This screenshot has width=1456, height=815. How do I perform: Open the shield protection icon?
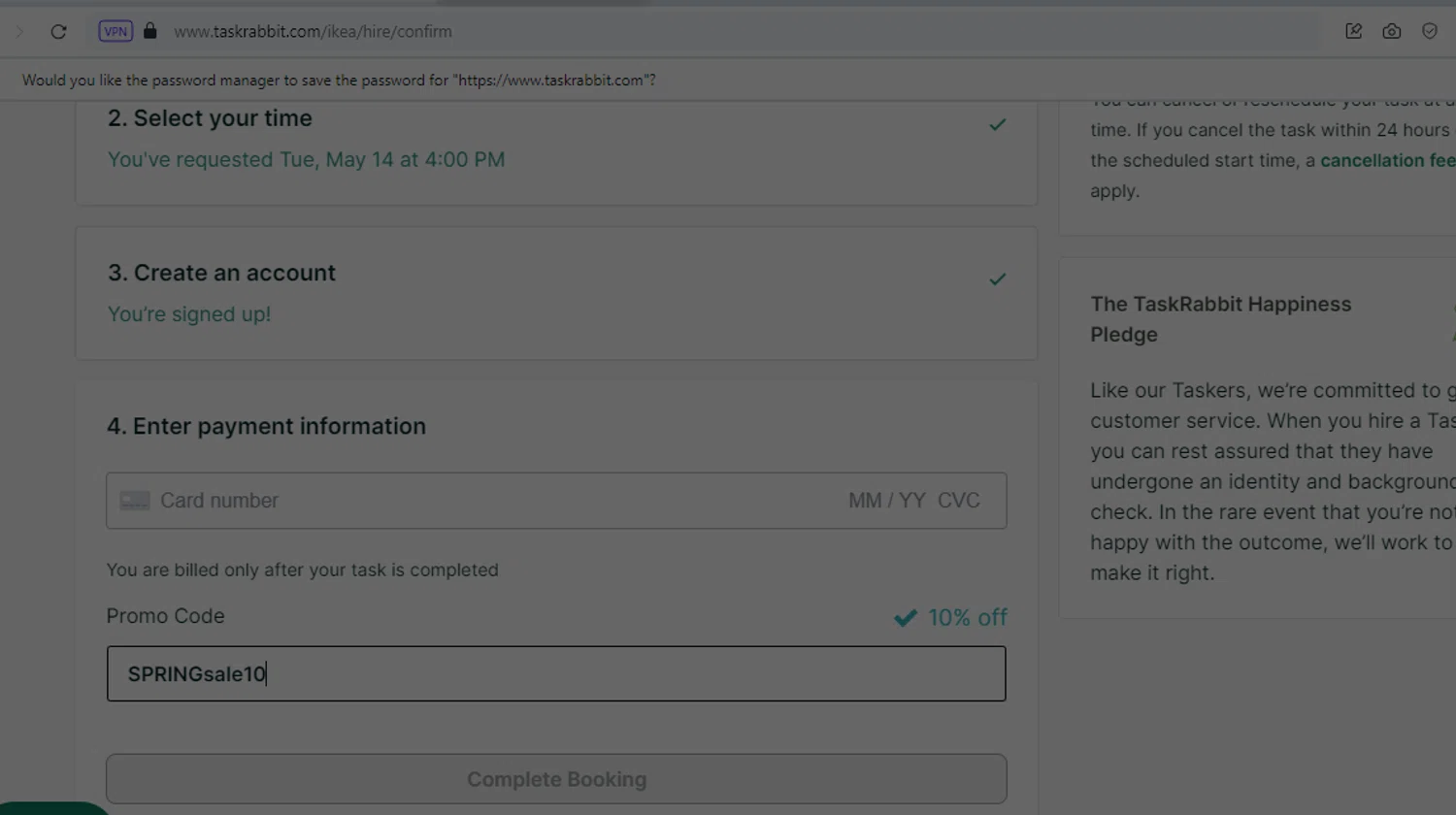pyautogui.click(x=1430, y=31)
